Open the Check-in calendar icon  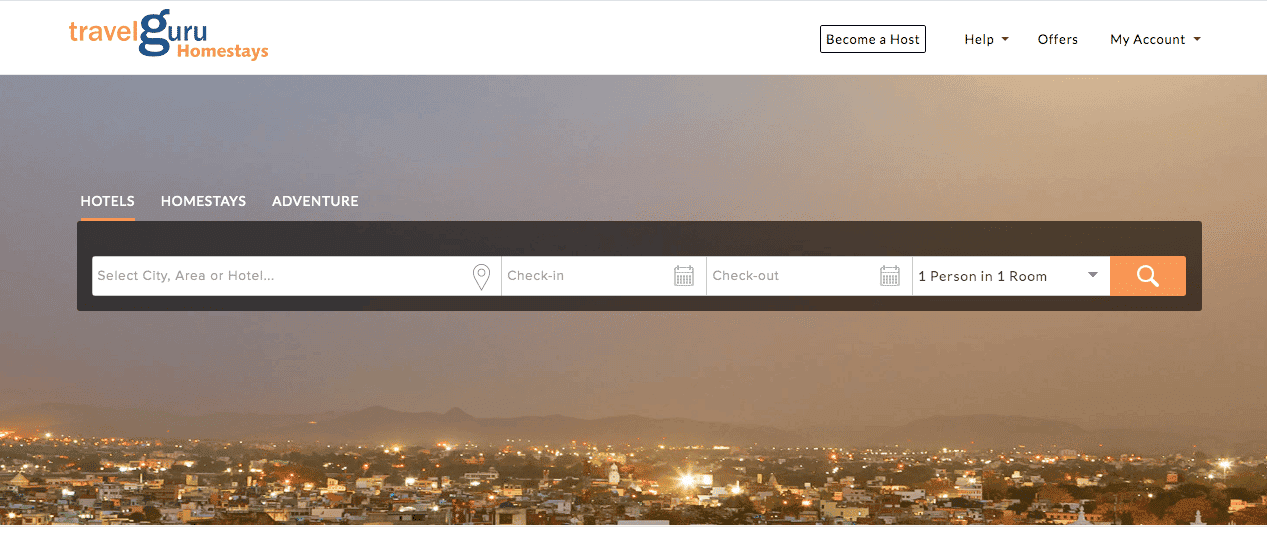click(684, 276)
